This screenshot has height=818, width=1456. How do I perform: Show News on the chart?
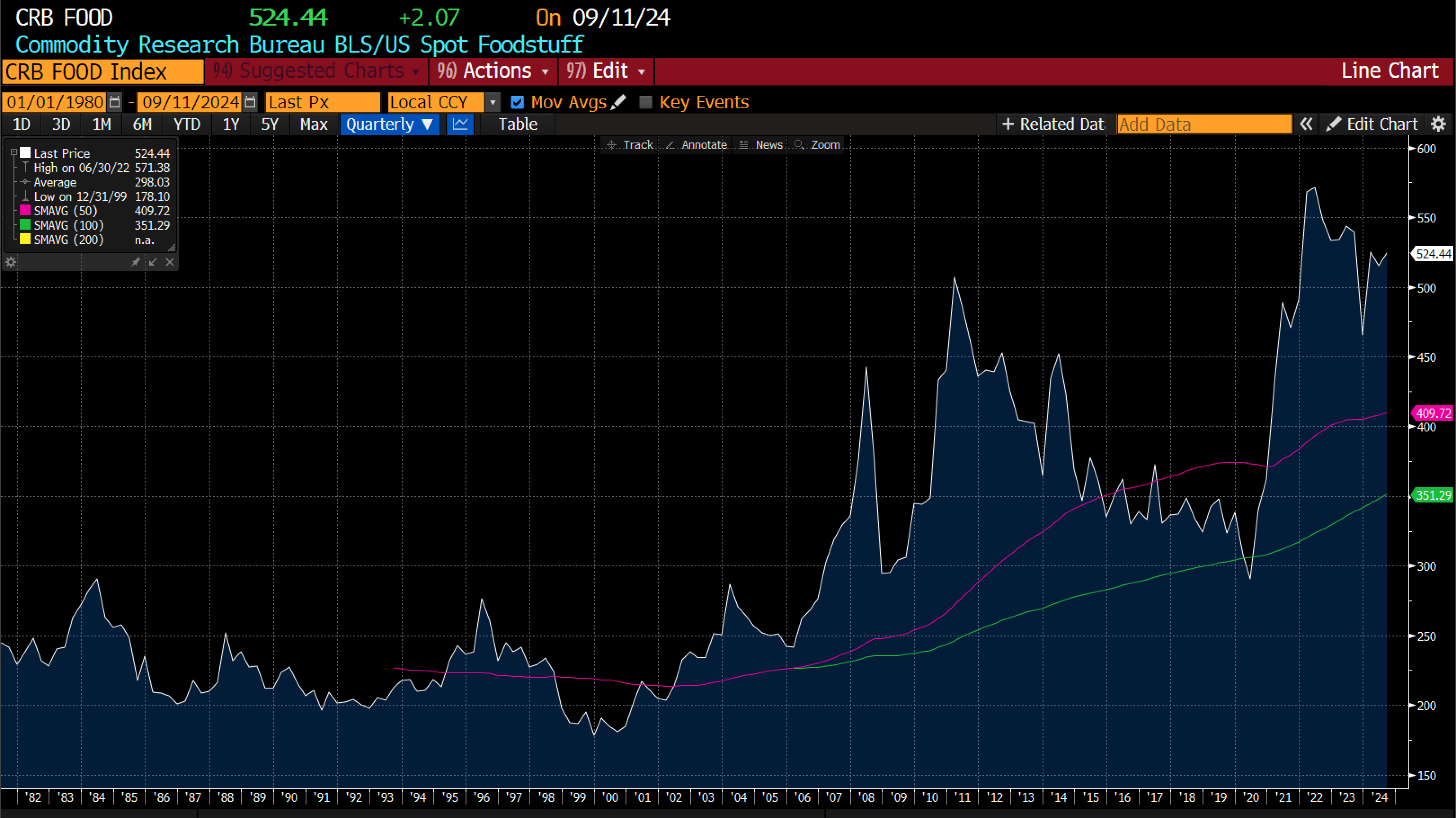pyautogui.click(x=761, y=145)
